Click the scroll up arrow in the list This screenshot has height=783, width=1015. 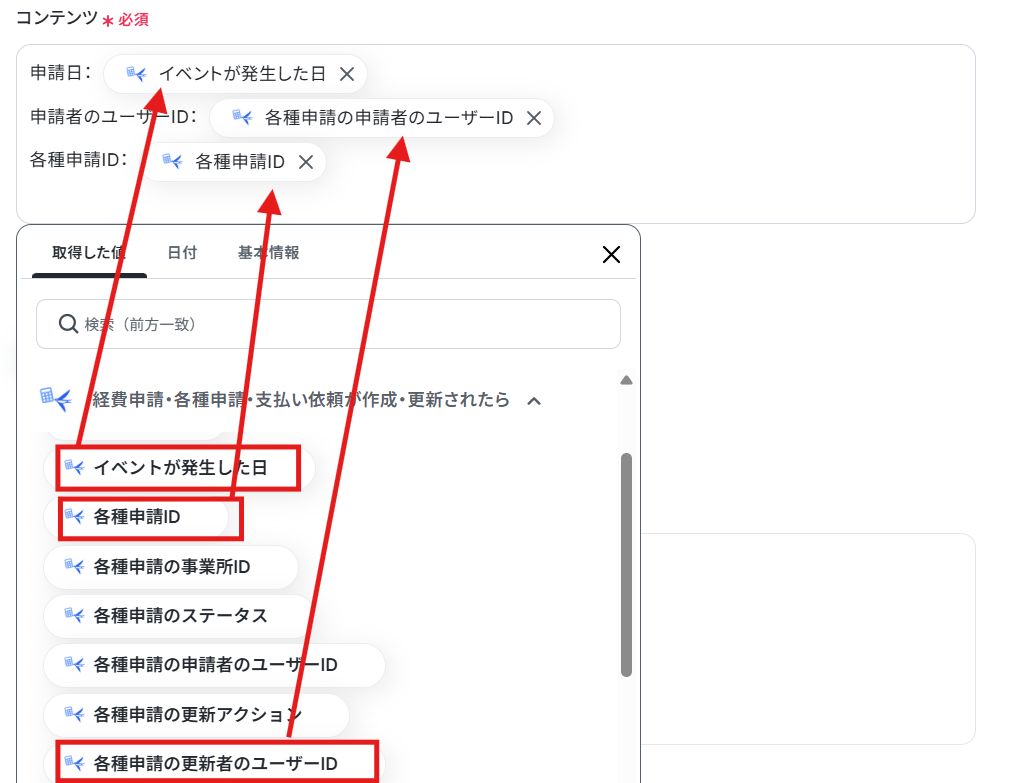tap(626, 380)
